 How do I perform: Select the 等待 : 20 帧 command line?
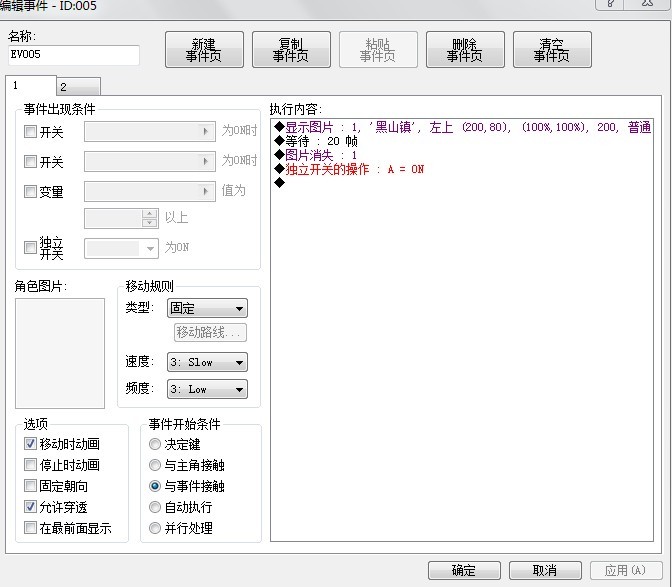(x=316, y=141)
